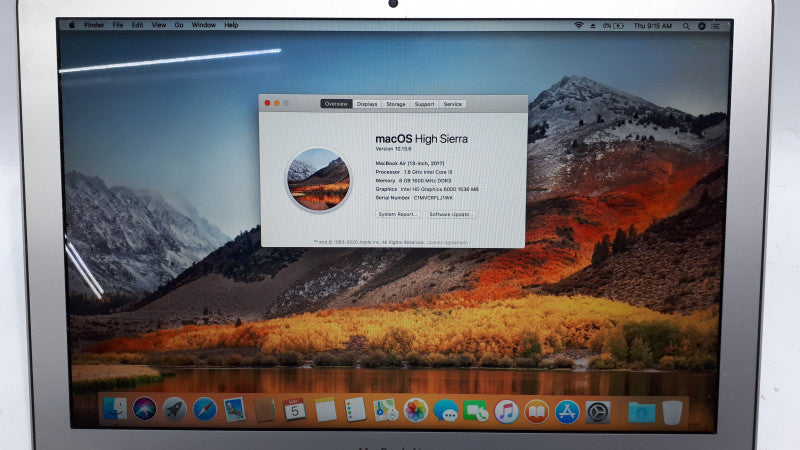Click the Siri icon in menu bar
The height and width of the screenshot is (450, 800).
tap(702, 26)
